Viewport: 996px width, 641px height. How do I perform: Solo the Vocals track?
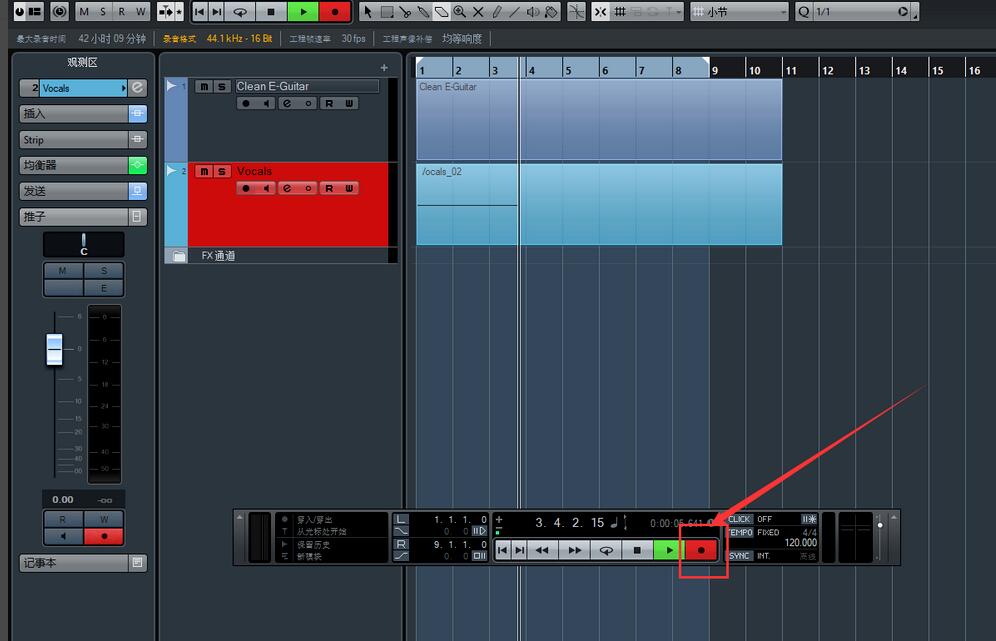point(223,171)
